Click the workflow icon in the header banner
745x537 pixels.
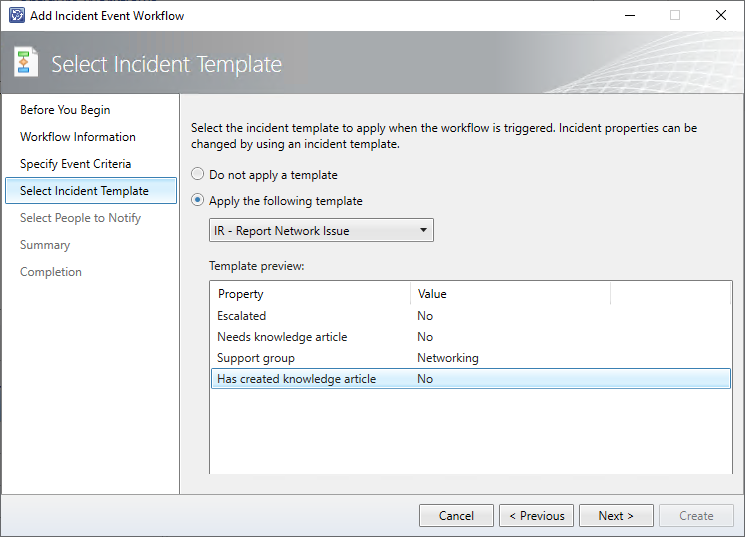click(x=26, y=62)
